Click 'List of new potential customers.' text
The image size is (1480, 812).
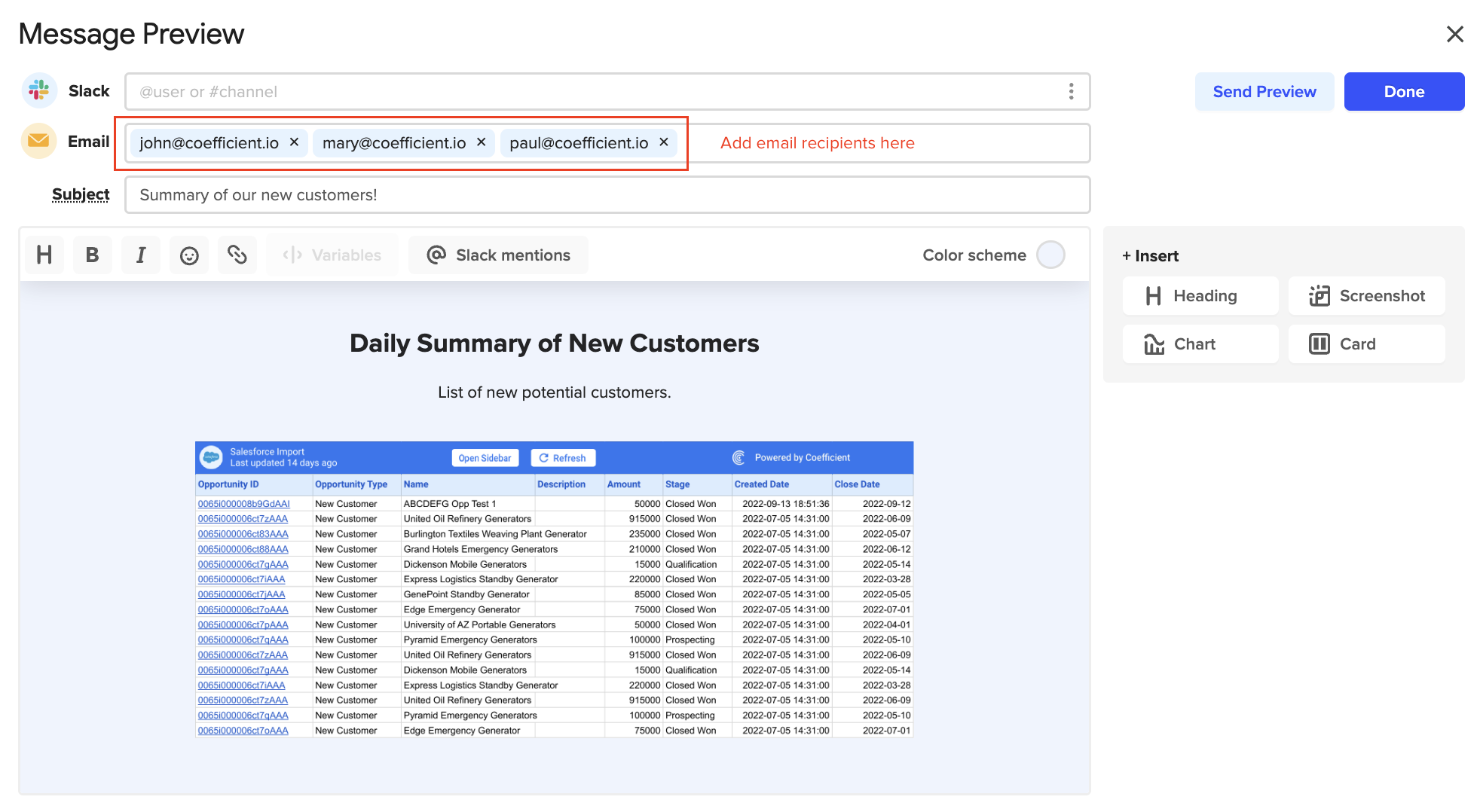point(555,392)
